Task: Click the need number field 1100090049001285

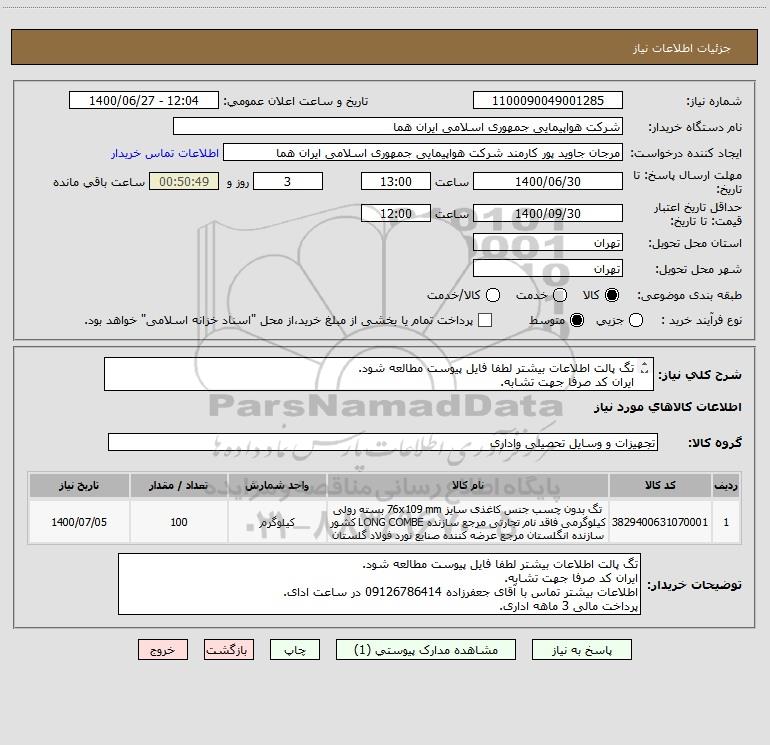Action: [548, 100]
